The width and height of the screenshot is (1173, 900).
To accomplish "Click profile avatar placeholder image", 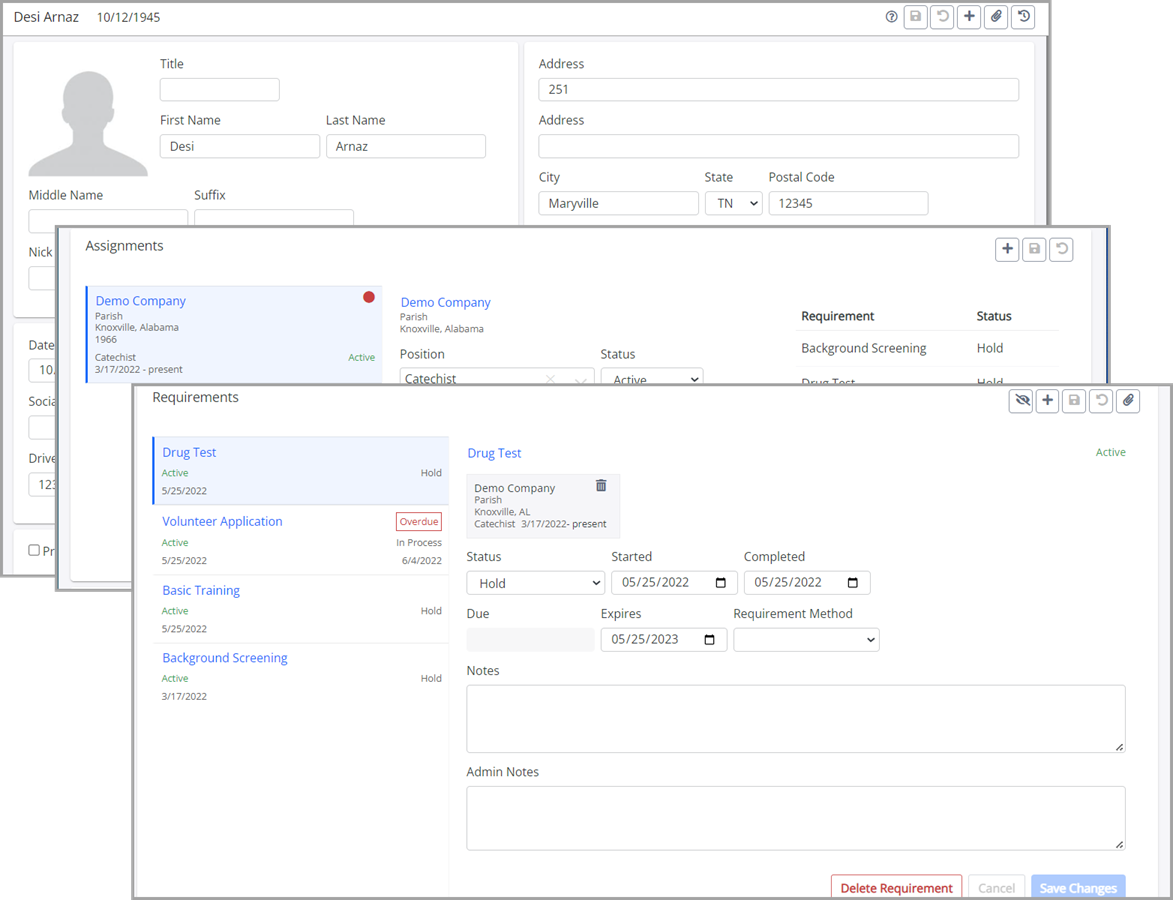I will (x=88, y=123).
